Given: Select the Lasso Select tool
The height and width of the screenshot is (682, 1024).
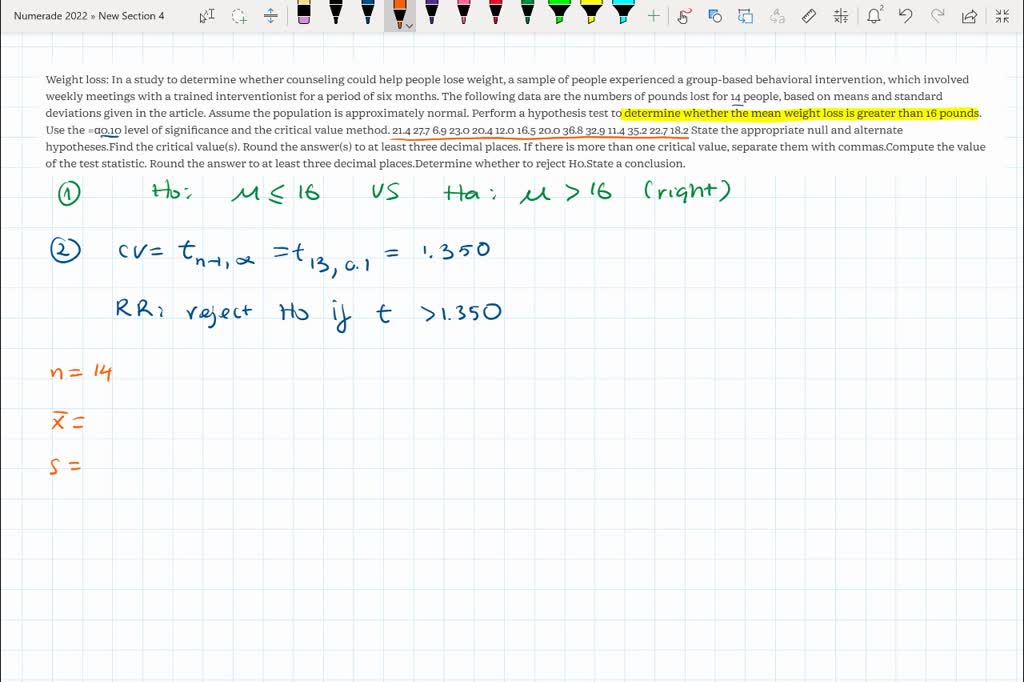Looking at the screenshot, I should (x=239, y=16).
